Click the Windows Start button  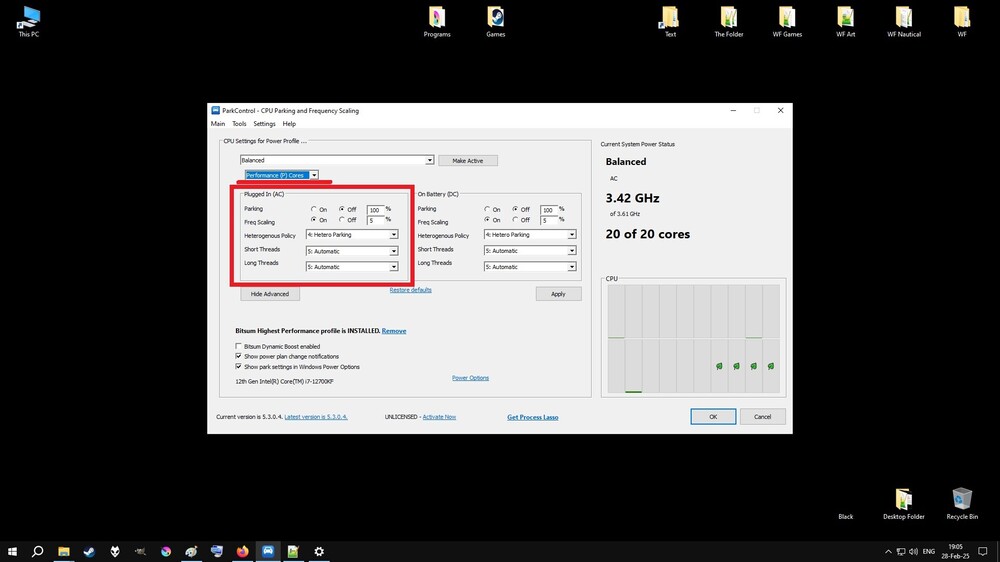(12, 551)
